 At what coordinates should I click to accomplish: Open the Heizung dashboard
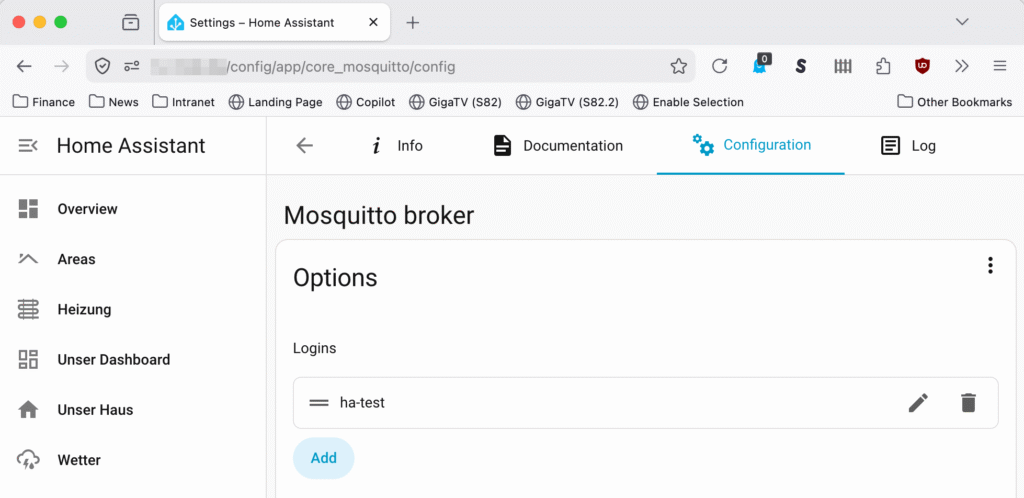84,309
